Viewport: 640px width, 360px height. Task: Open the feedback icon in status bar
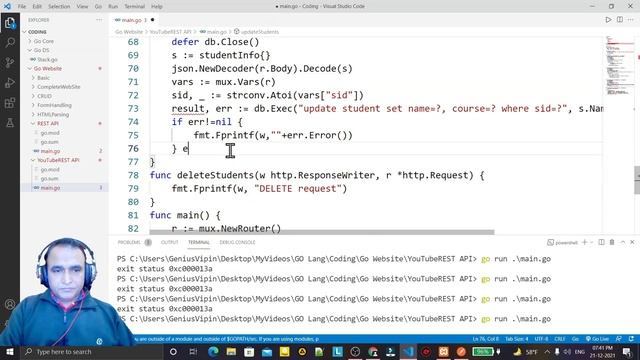click(x=619, y=339)
